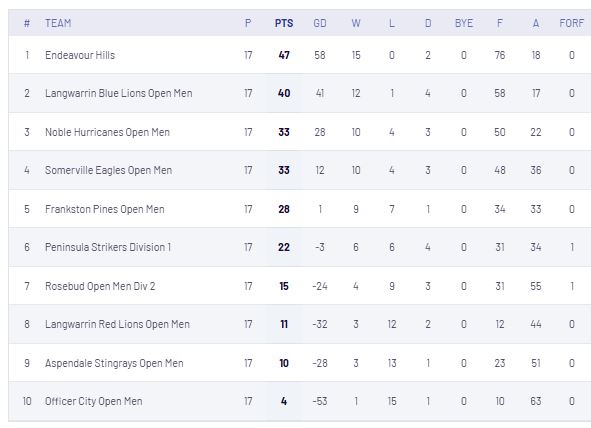Select Noble Hurricanes Open Men row
This screenshot has height=428, width=591.
300,132
